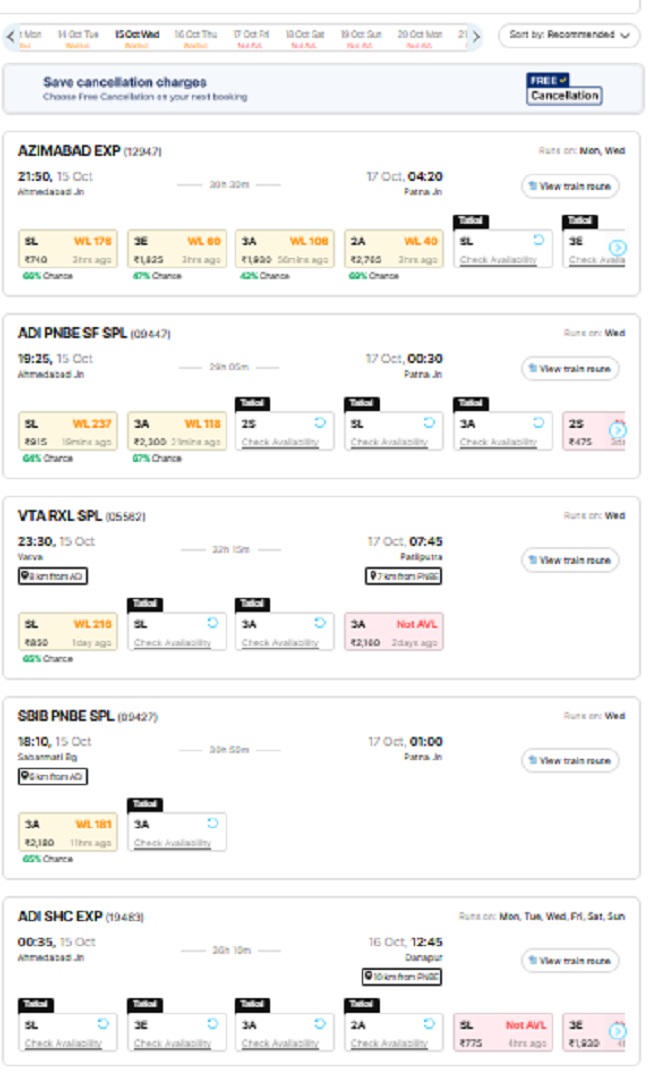Select 14 Oct Tue date tab
This screenshot has width=650, height=1086.
pyautogui.click(x=77, y=38)
